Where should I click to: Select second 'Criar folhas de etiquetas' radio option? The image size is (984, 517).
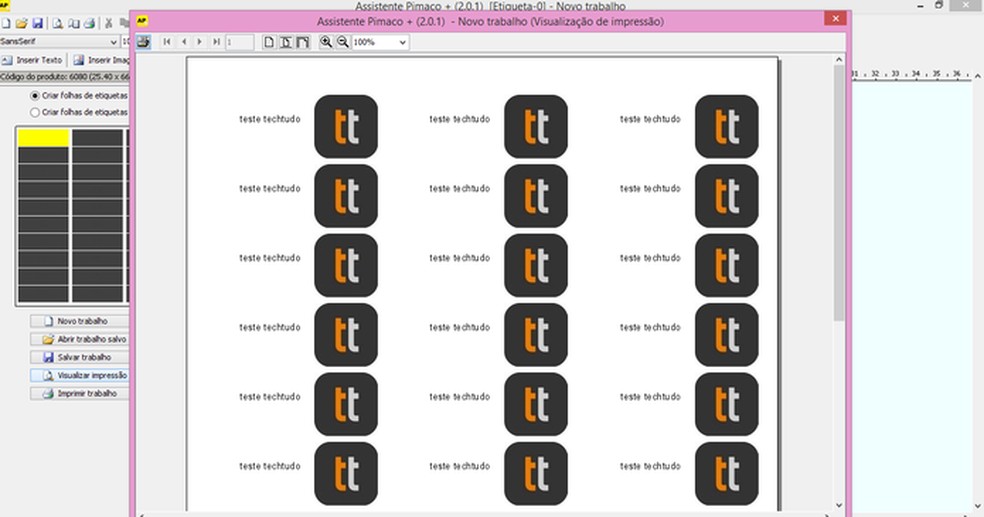35,112
